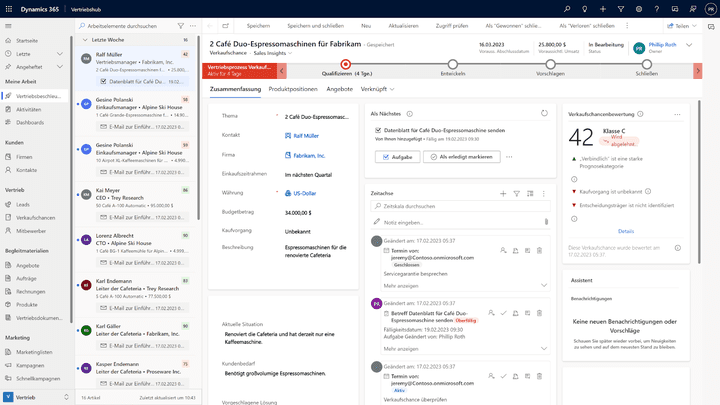Add a new timeline entry with the plus icon
The image size is (720, 405).
(x=503, y=193)
